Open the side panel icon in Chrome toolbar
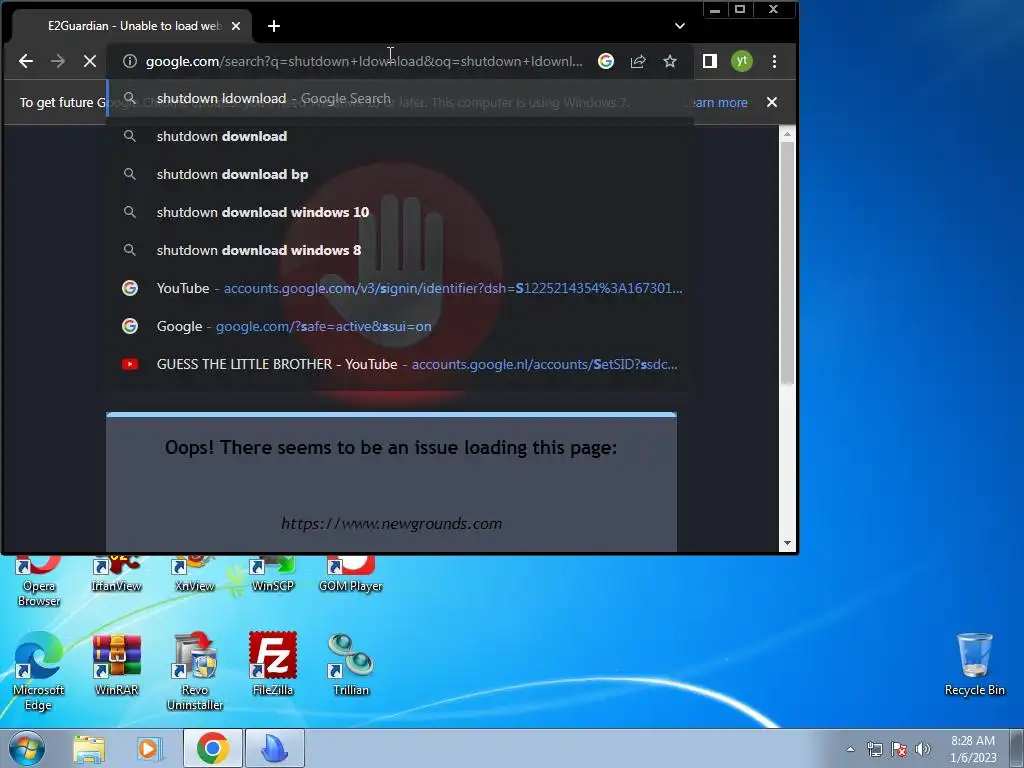 click(x=710, y=61)
